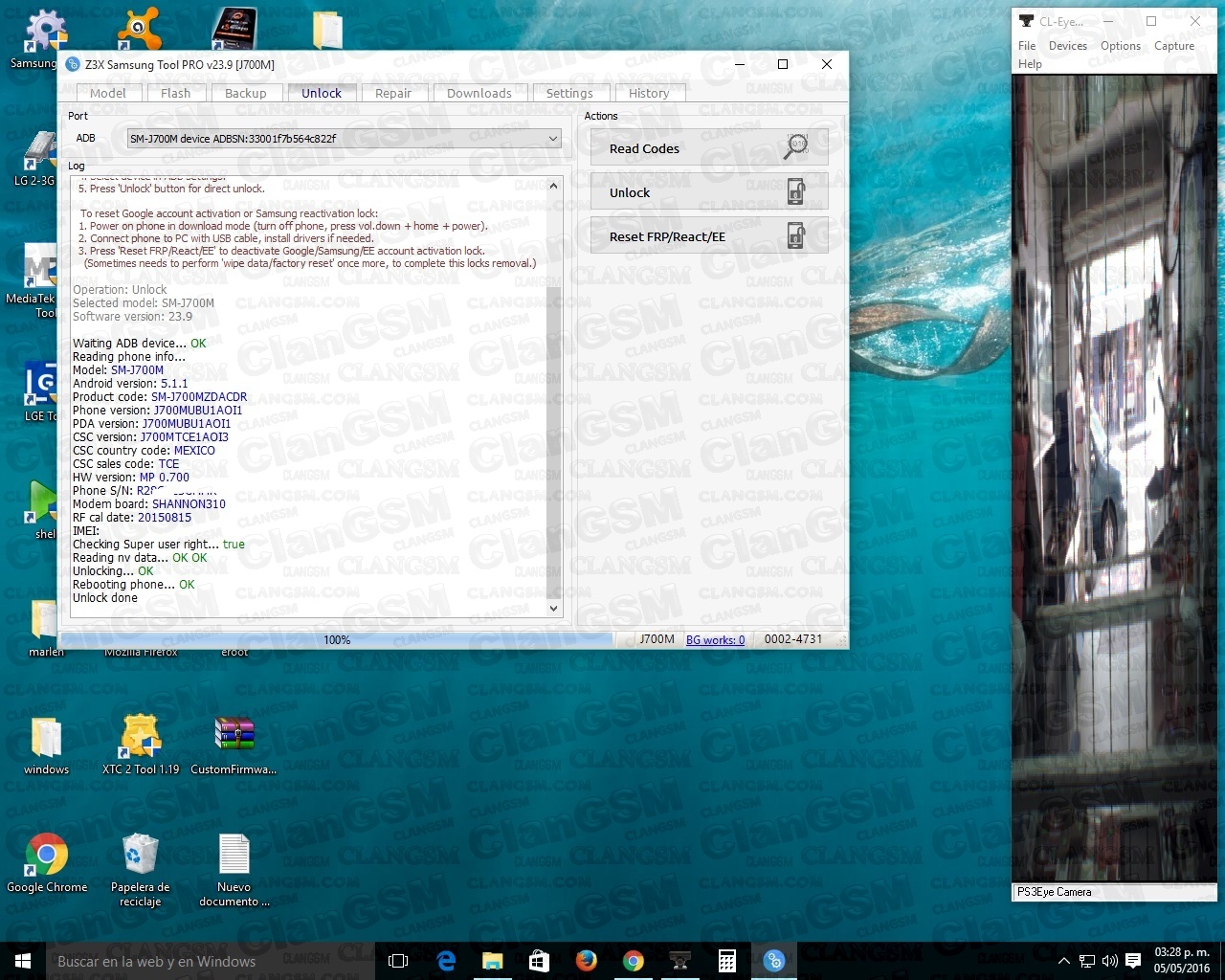The height and width of the screenshot is (980, 1225).
Task: Switch to the Model tab
Action: (x=108, y=93)
